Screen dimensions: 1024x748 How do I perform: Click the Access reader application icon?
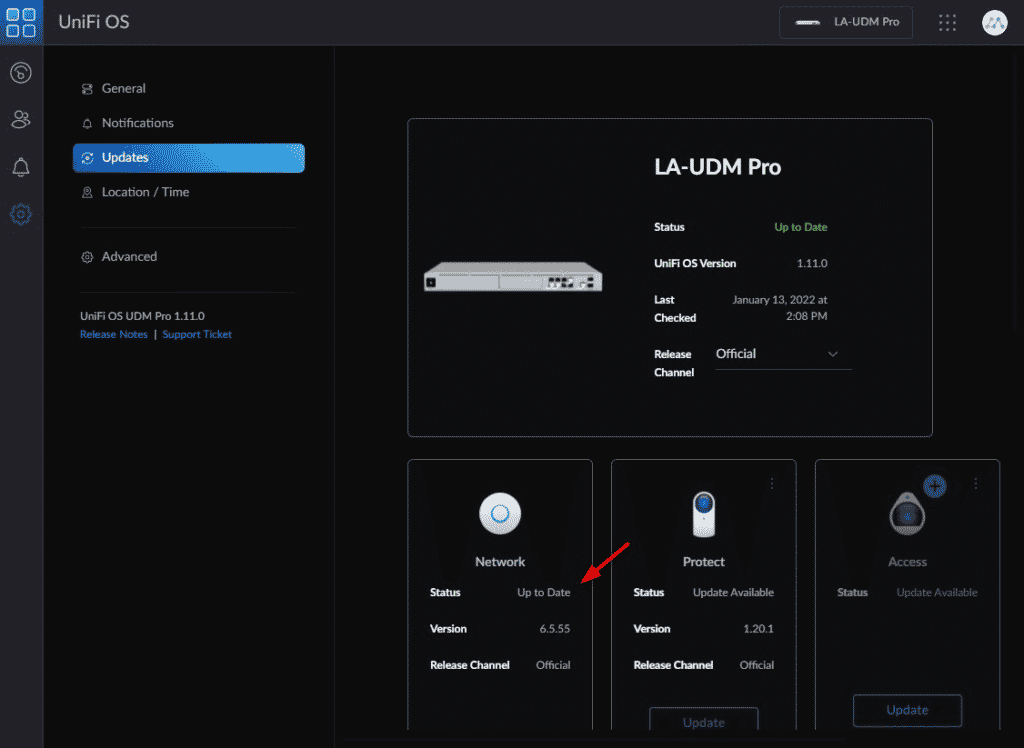click(x=907, y=513)
